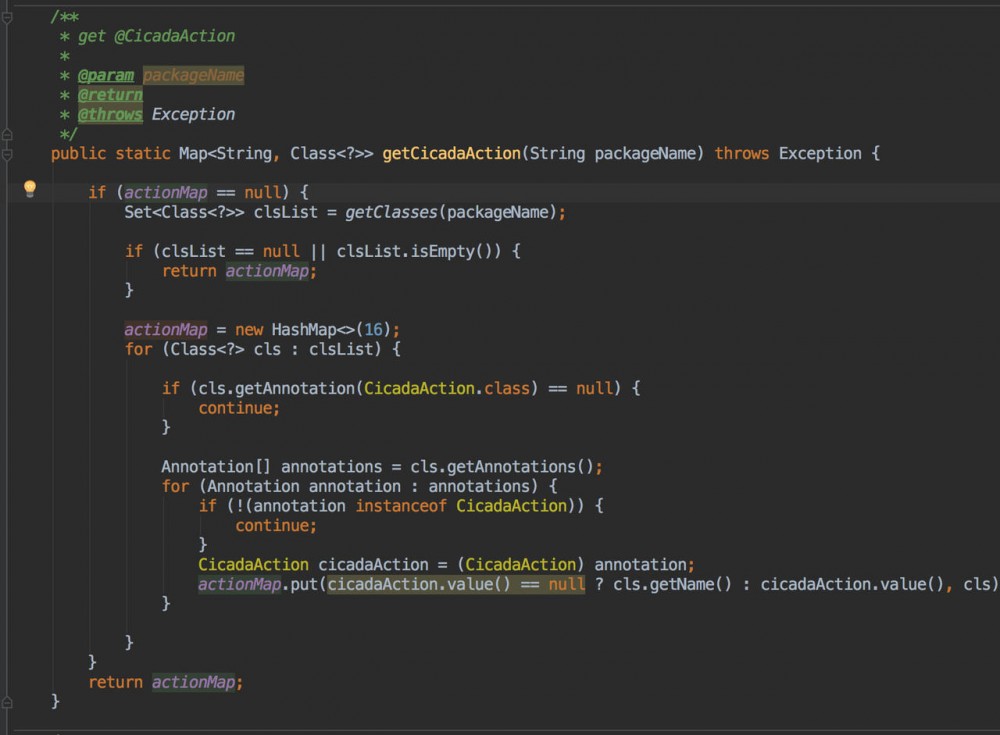Click the Set<Class<?>> type declaration
The height and width of the screenshot is (735, 1000).
184,212
